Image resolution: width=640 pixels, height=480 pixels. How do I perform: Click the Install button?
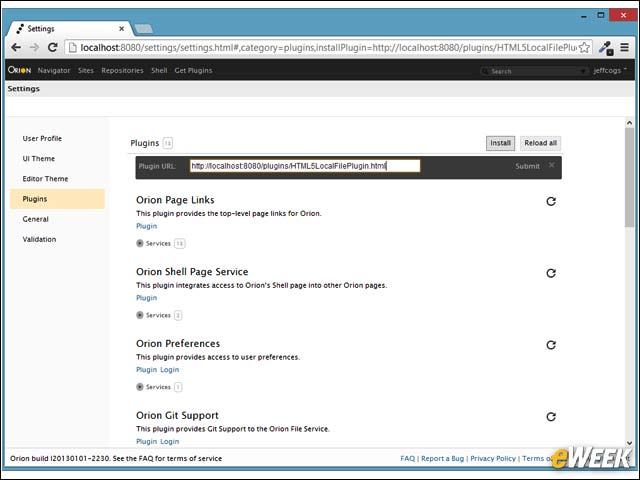pyautogui.click(x=500, y=143)
